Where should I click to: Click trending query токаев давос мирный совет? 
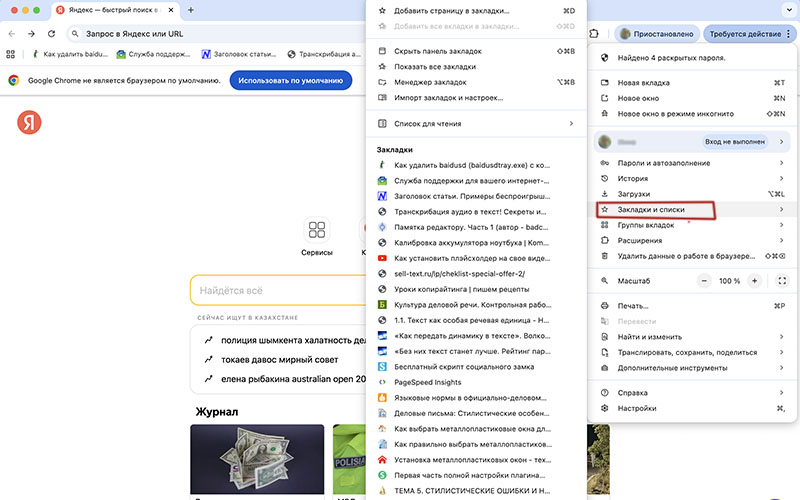[280, 360]
